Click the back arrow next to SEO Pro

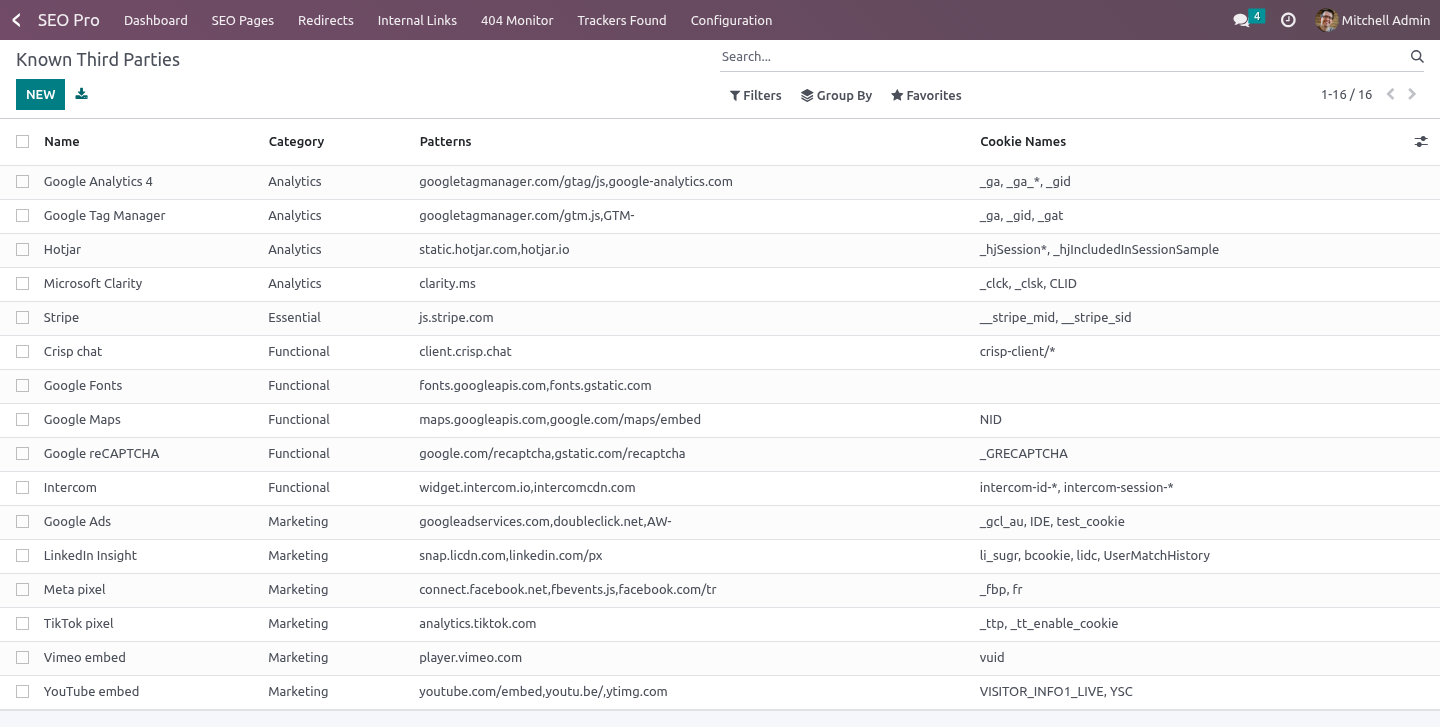click(16, 20)
